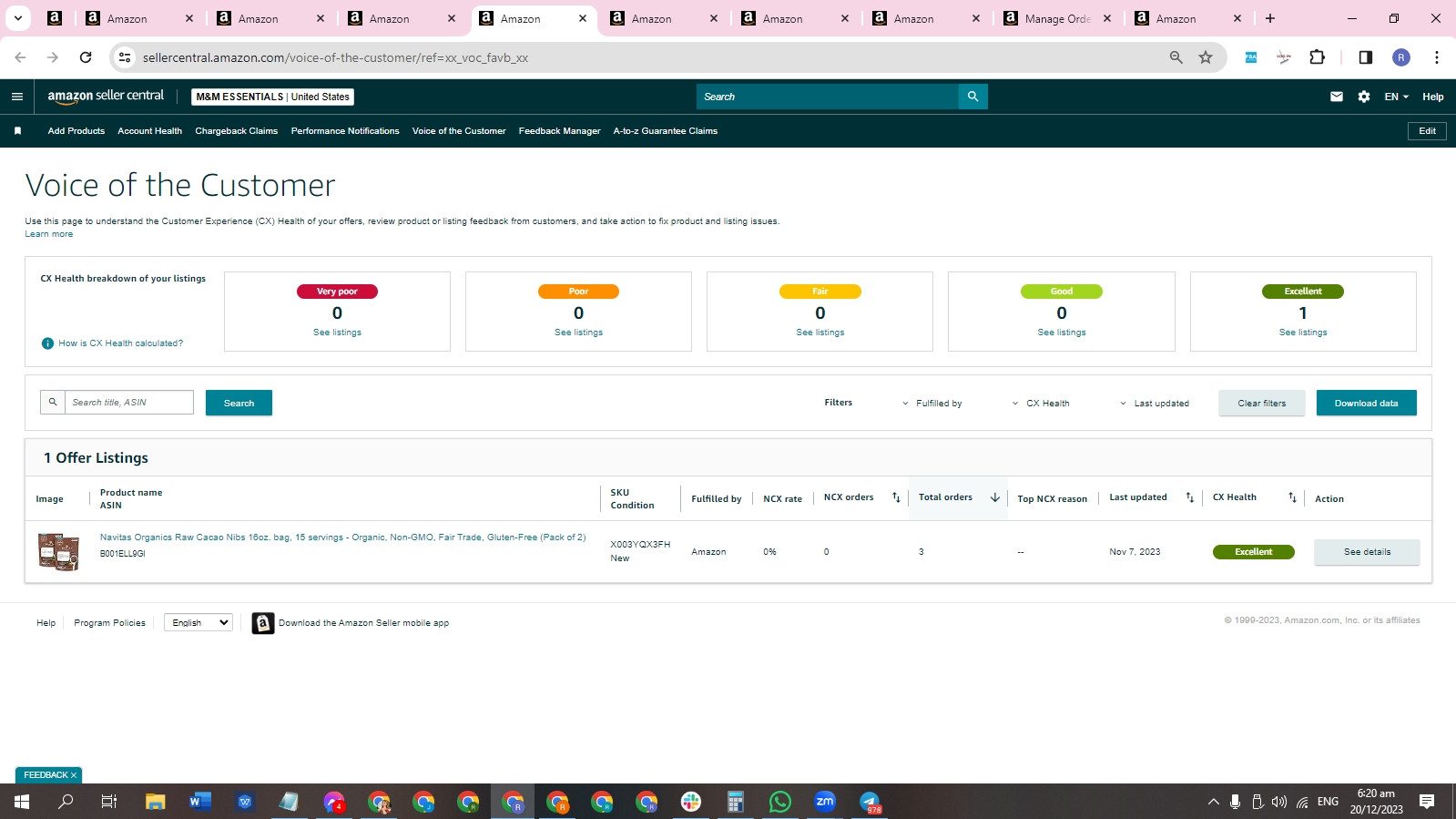Click the cacao nibs product thumbnail

tap(58, 552)
